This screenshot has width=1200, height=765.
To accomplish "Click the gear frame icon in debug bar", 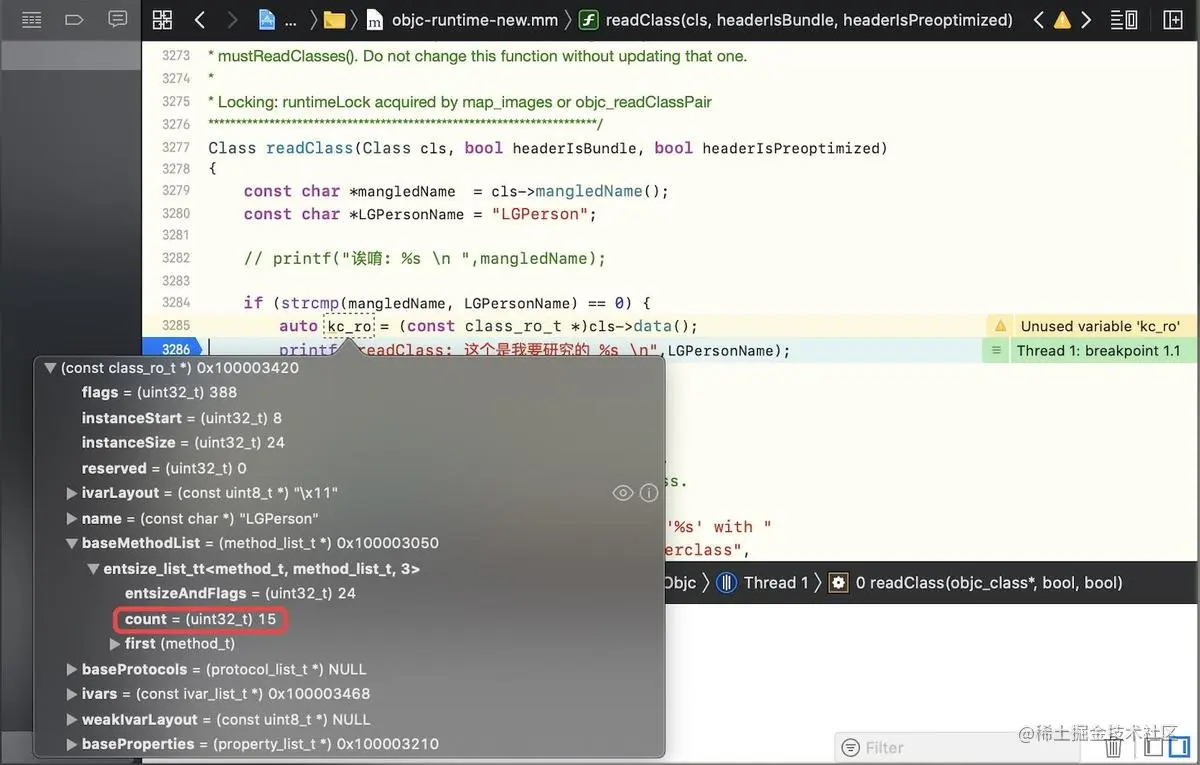I will pyautogui.click(x=839, y=583).
